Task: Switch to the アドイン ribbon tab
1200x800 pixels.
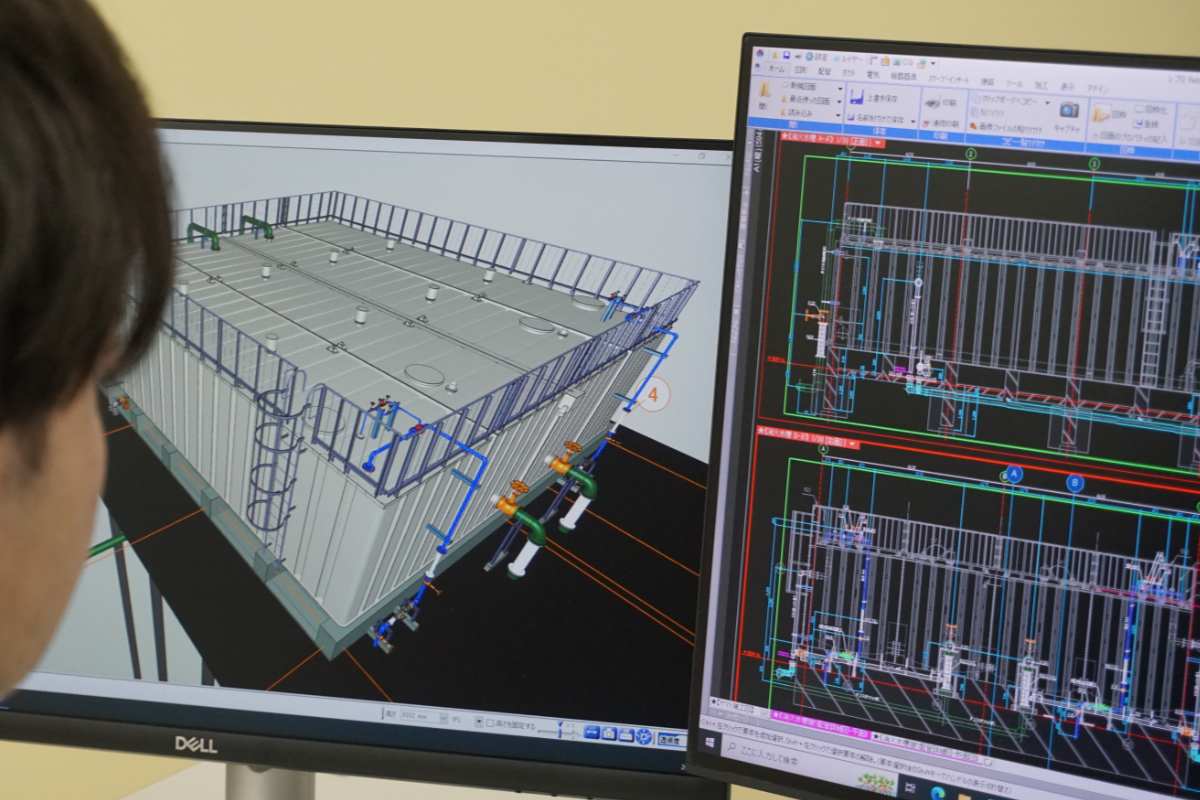Action: click(x=1097, y=89)
